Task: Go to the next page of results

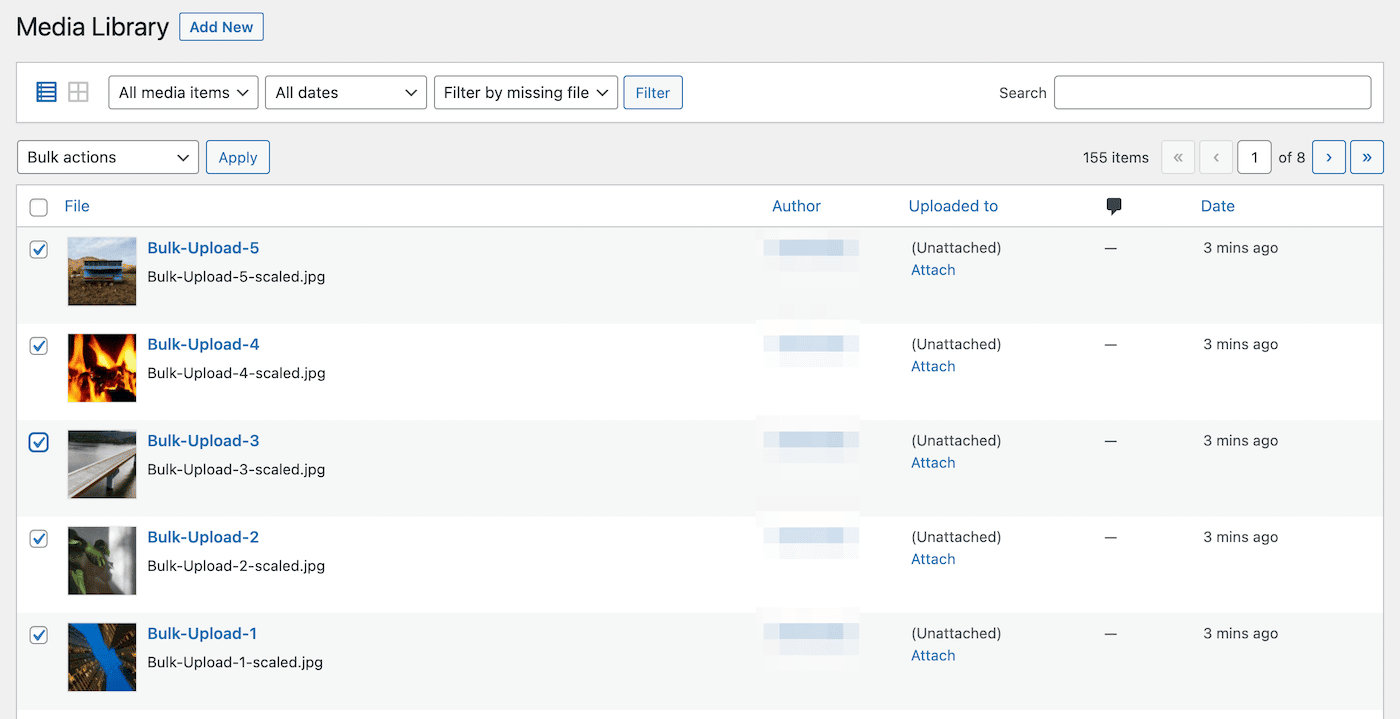Action: (1329, 157)
